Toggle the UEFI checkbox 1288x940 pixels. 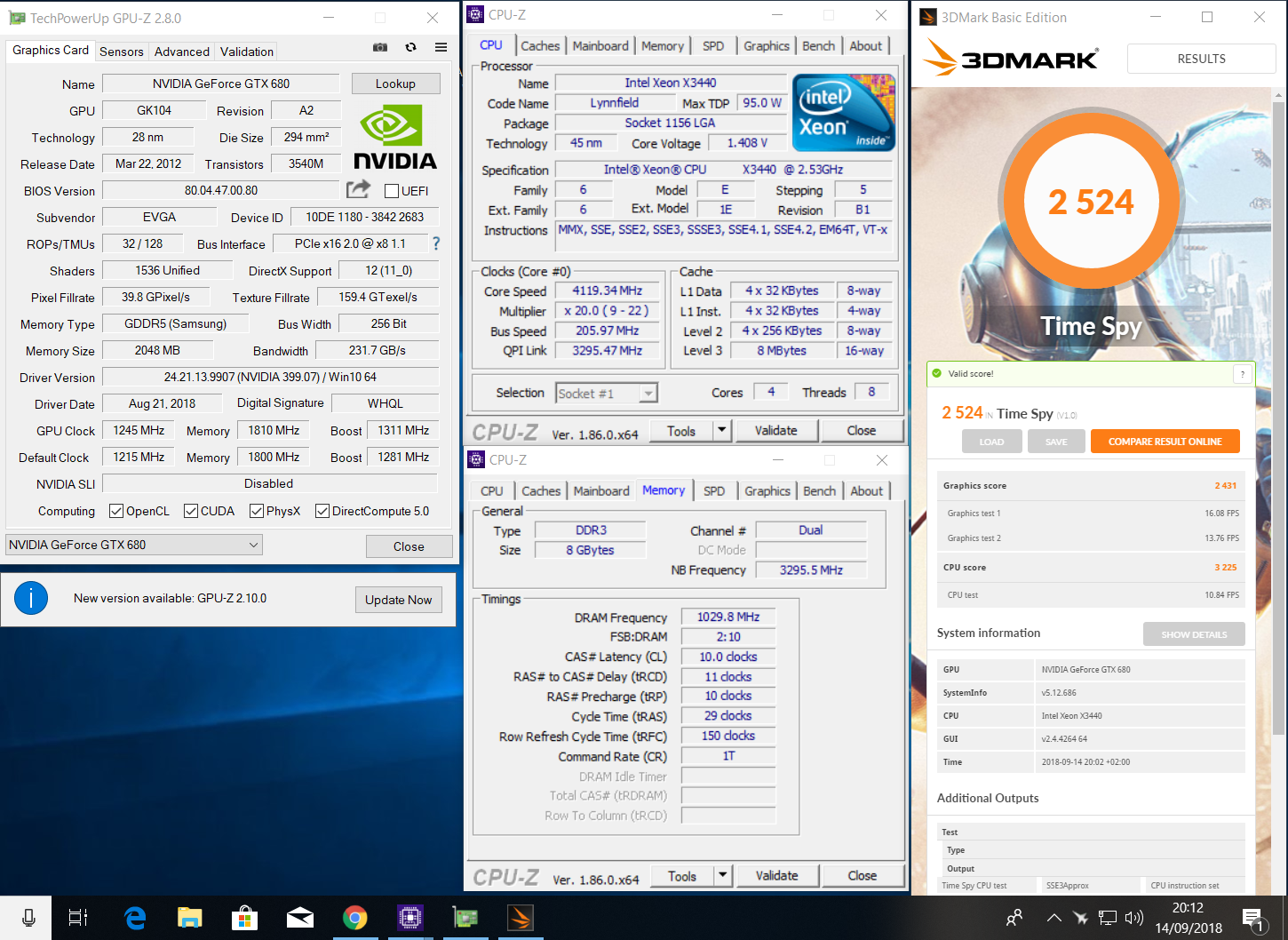[x=391, y=191]
